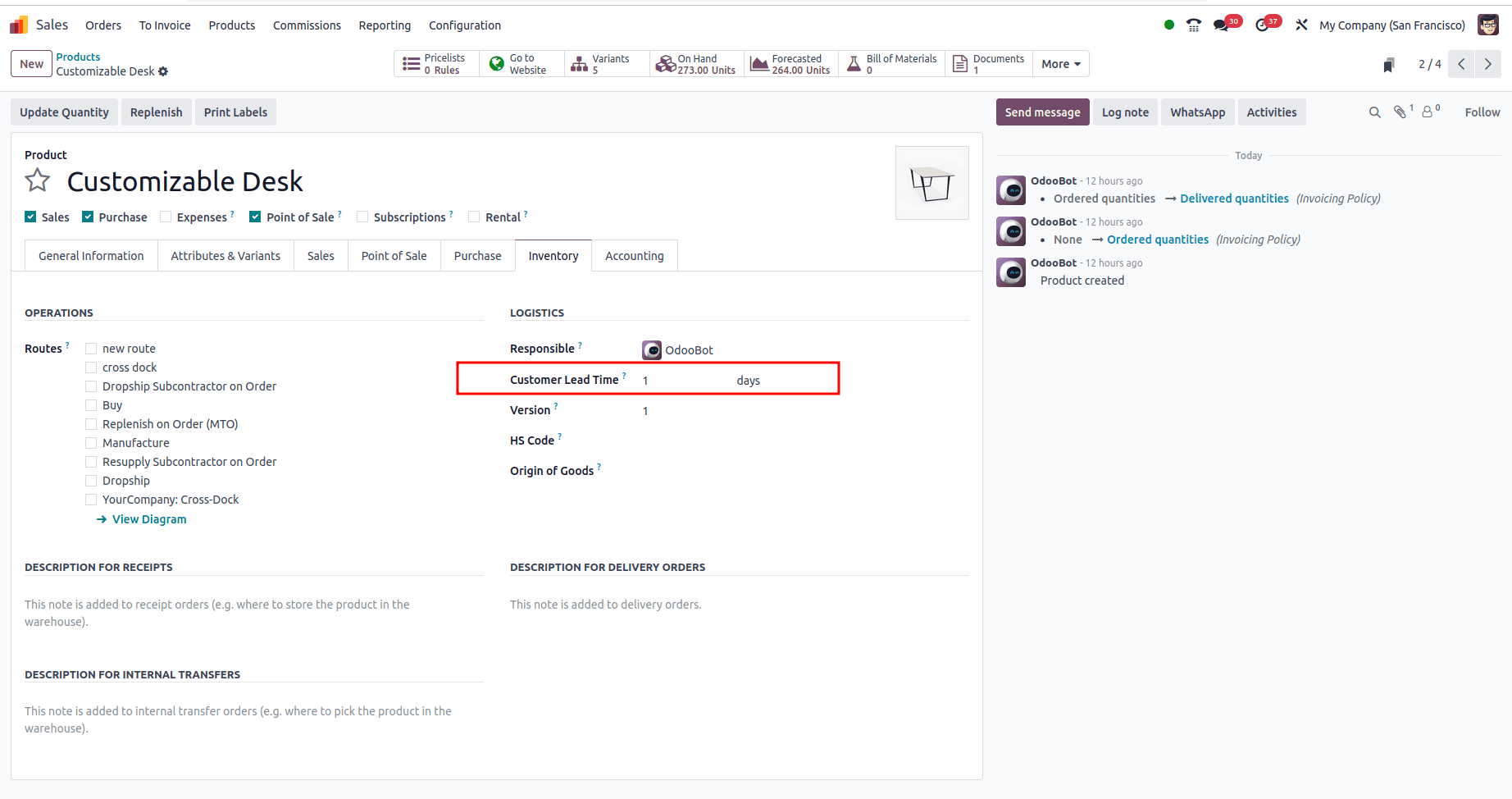1512x799 pixels.
Task: Click Print Labels
Action: 235,112
